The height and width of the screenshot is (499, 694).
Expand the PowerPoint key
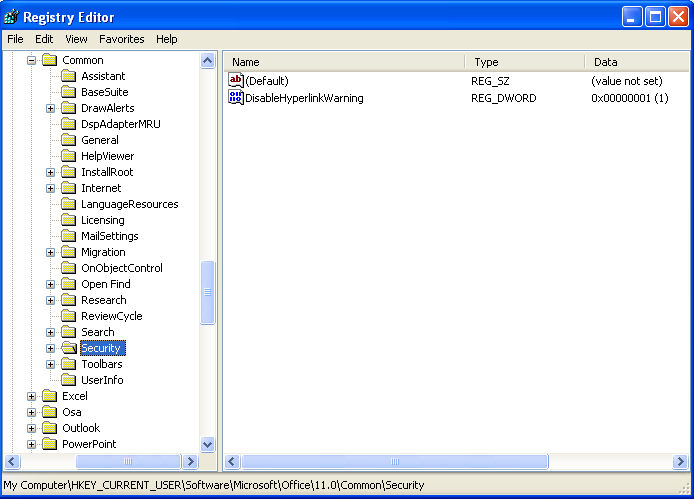tap(31, 444)
